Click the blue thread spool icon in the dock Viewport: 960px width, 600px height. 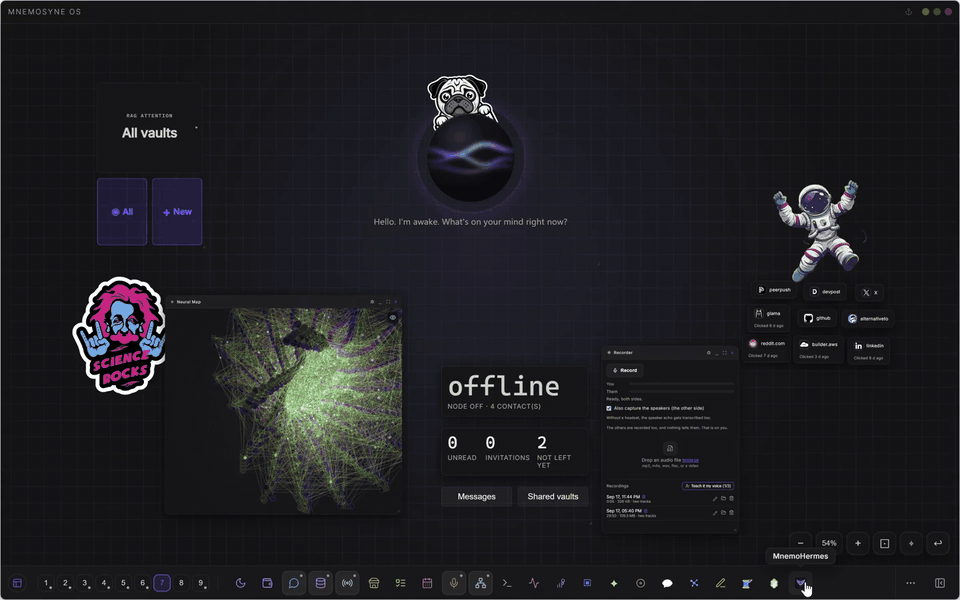pos(747,583)
